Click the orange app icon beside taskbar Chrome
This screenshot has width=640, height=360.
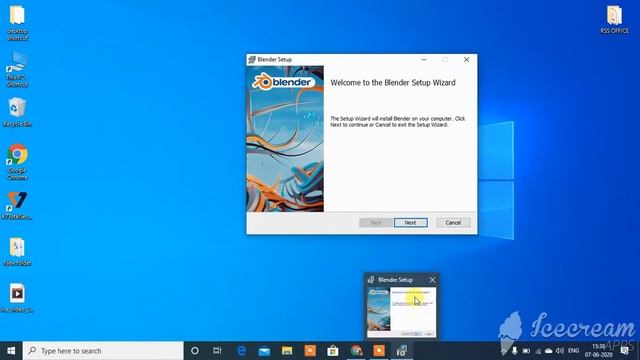pyautogui.click(x=379, y=351)
